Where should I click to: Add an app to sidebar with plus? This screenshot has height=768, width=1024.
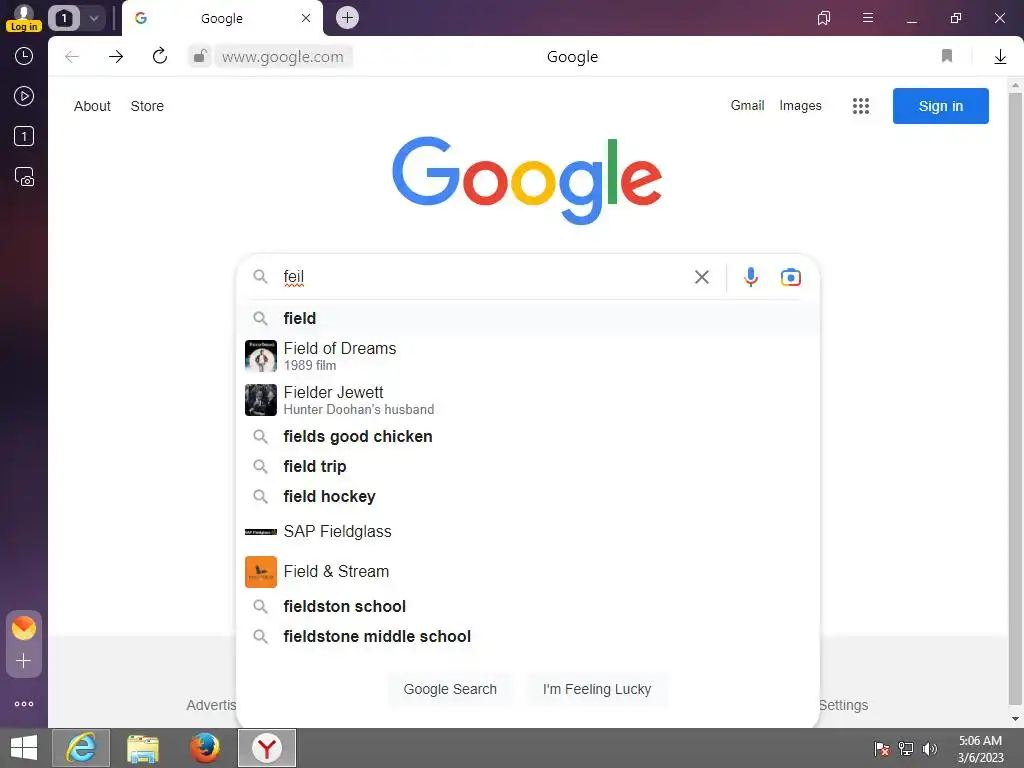pos(24,661)
